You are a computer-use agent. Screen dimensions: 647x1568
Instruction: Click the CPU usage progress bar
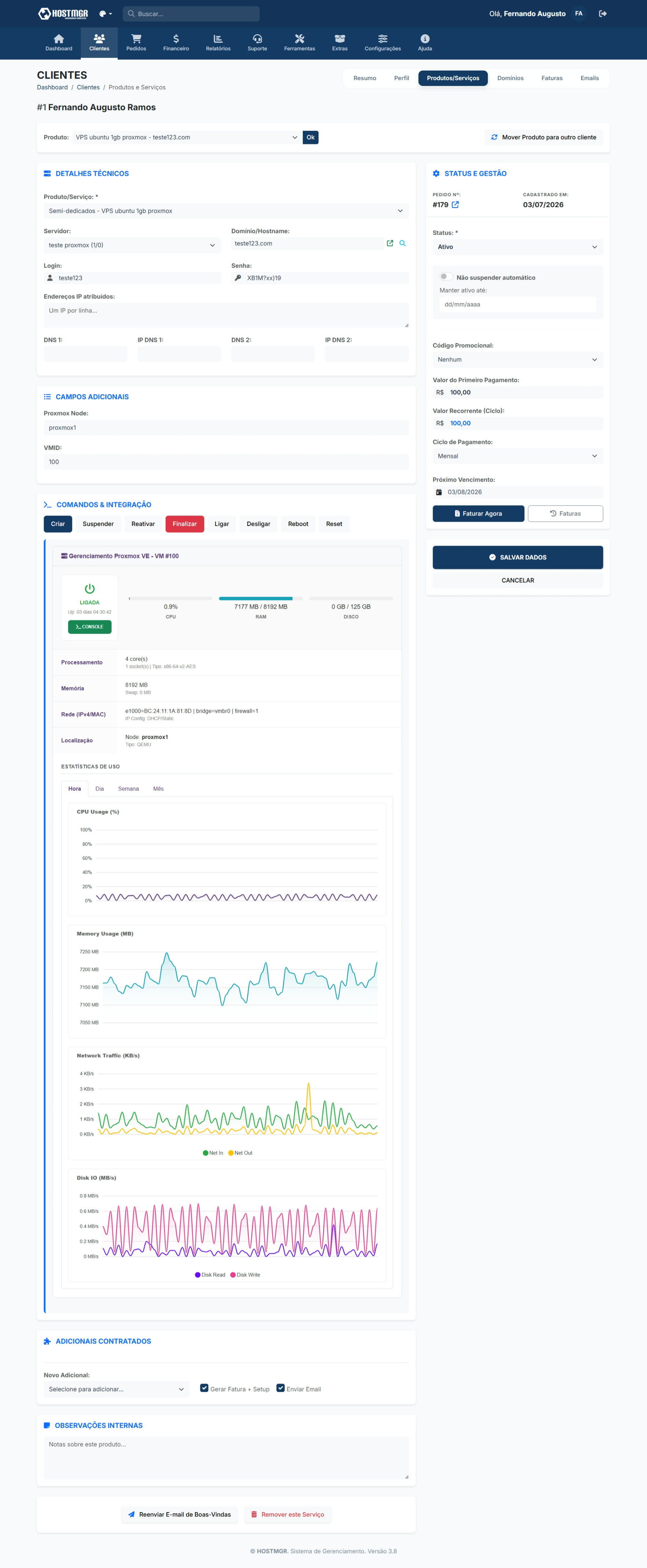tap(171, 598)
